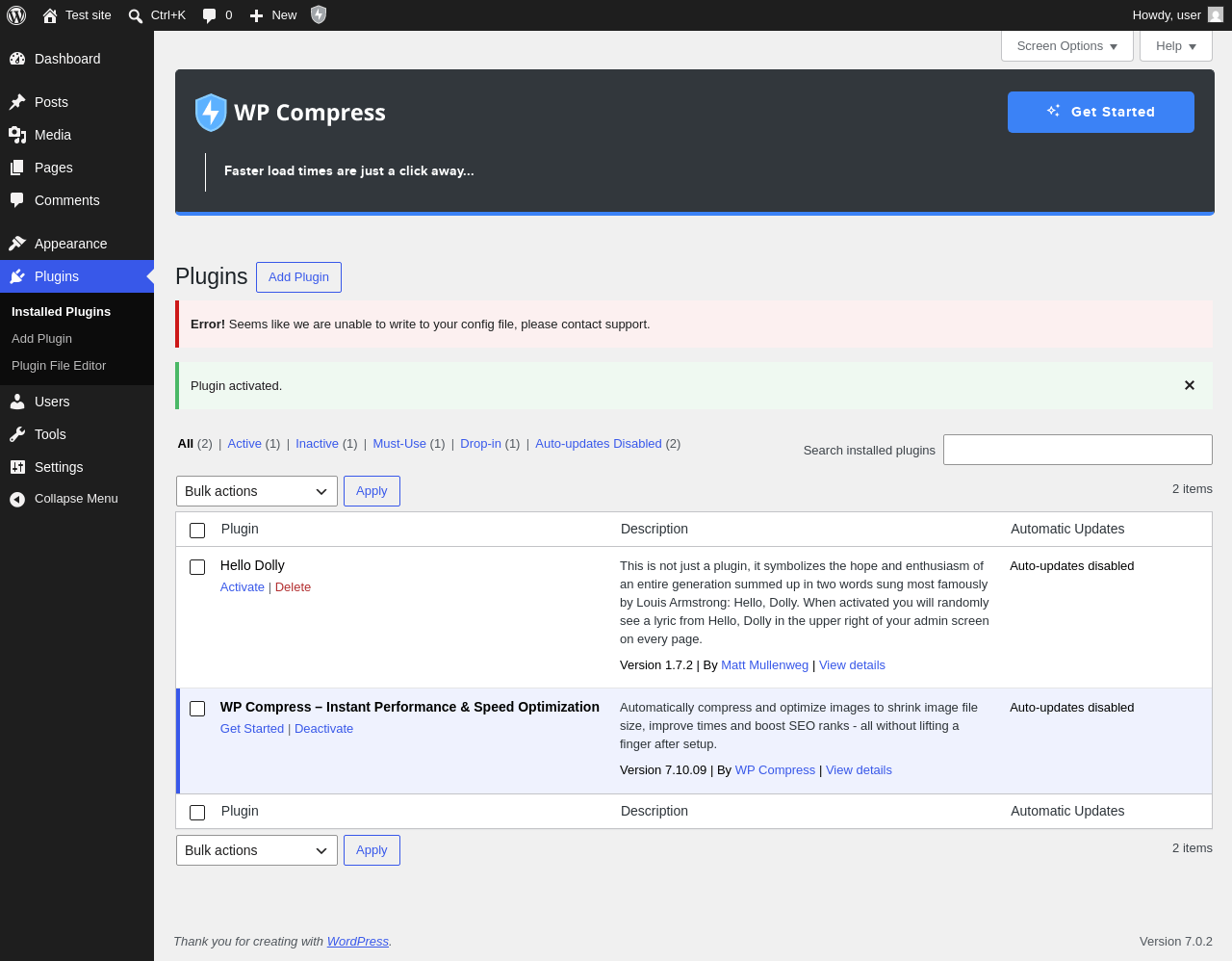Sort by Plugin column header
Viewport: 1232px width, 961px height.
click(240, 529)
